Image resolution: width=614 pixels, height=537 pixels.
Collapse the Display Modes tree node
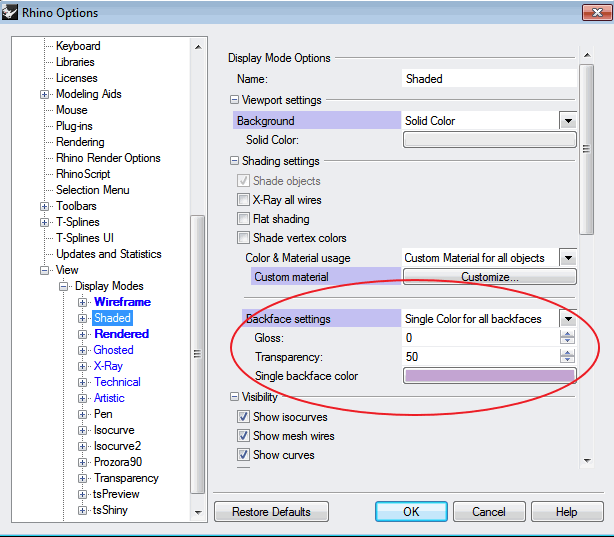pos(63,286)
